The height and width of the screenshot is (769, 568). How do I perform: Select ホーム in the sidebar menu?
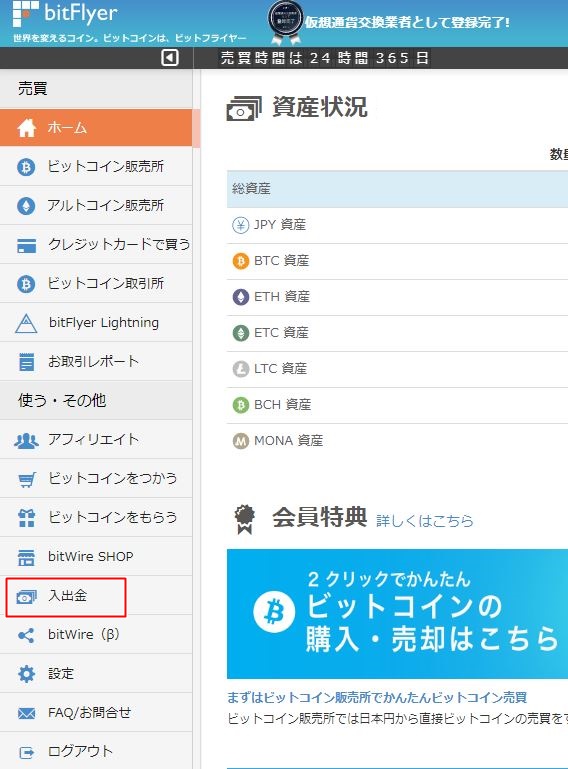pos(96,128)
